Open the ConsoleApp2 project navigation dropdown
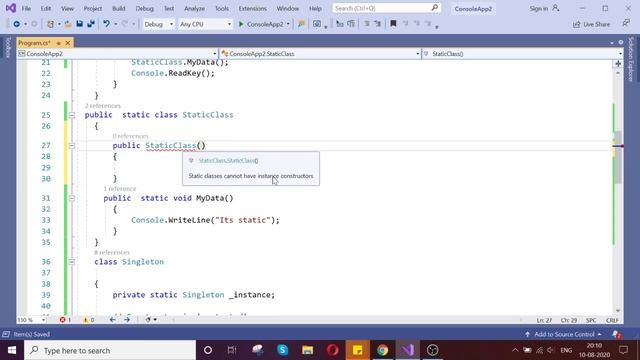Screen dimensions: 640x360 (118, 54)
